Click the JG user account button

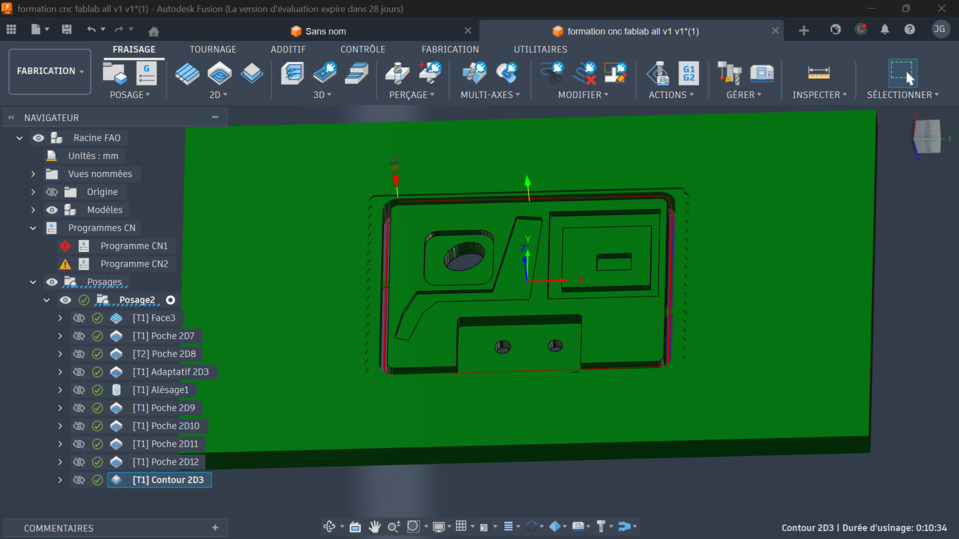click(940, 29)
